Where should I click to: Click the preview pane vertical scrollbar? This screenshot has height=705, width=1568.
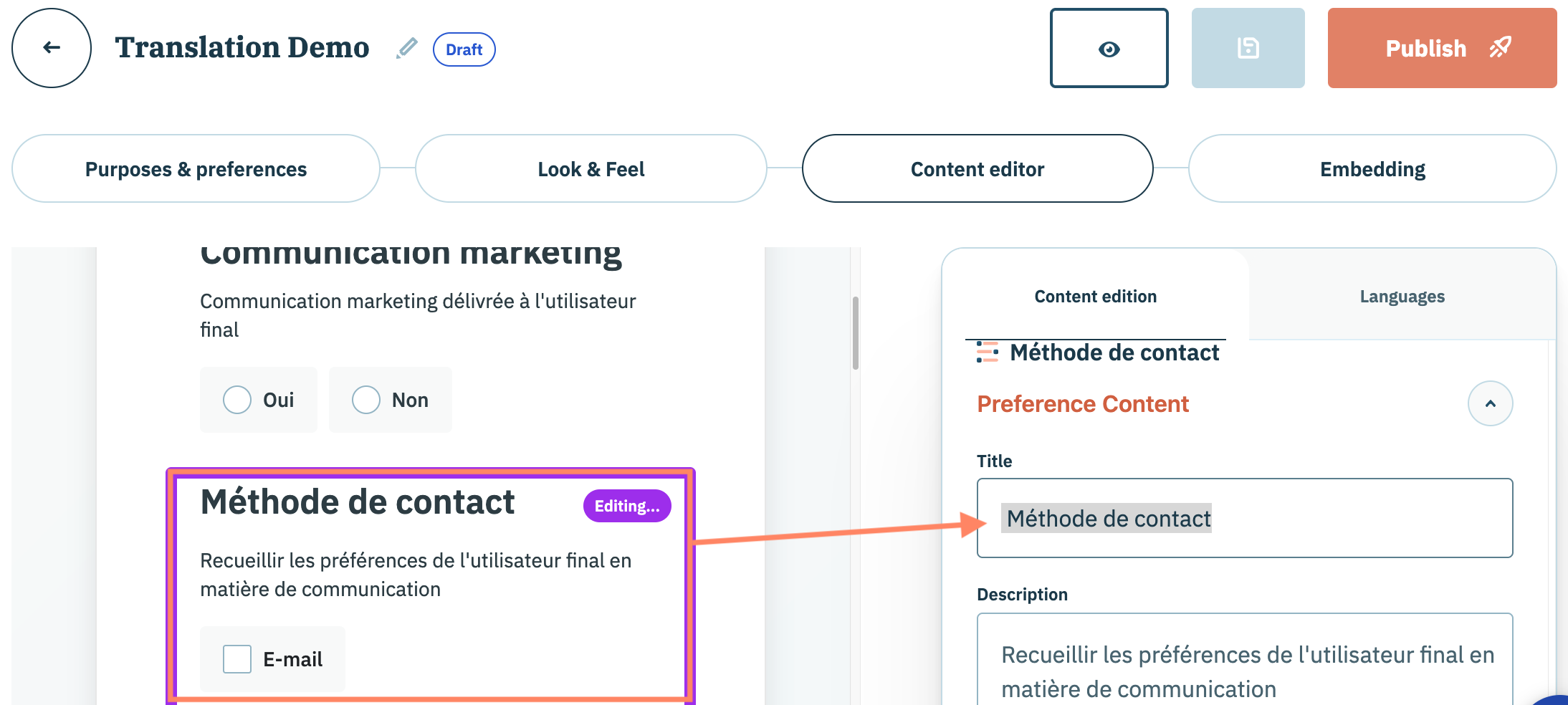(x=855, y=333)
